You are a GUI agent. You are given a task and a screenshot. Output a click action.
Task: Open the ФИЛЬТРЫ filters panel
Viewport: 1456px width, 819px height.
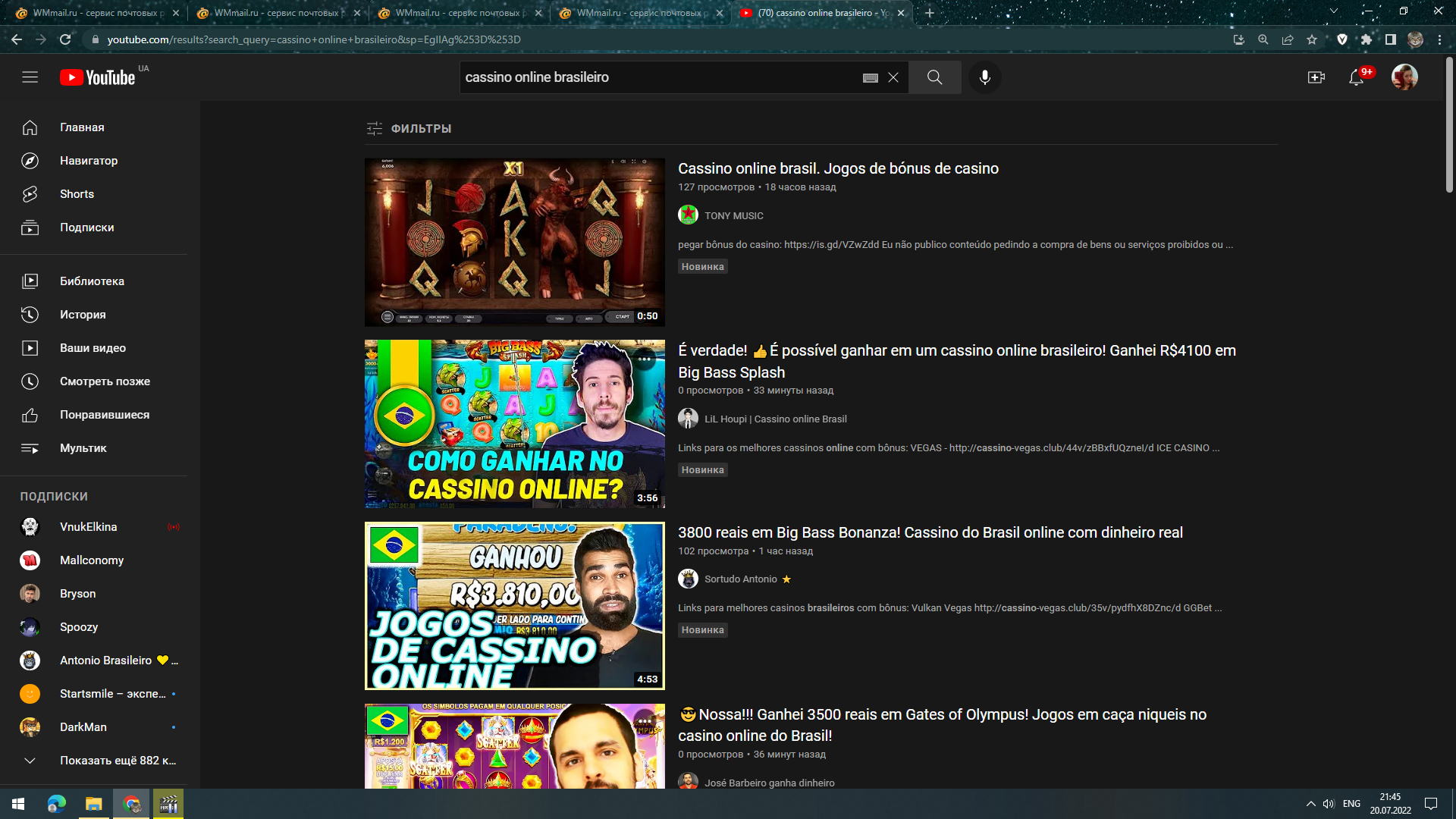point(409,129)
